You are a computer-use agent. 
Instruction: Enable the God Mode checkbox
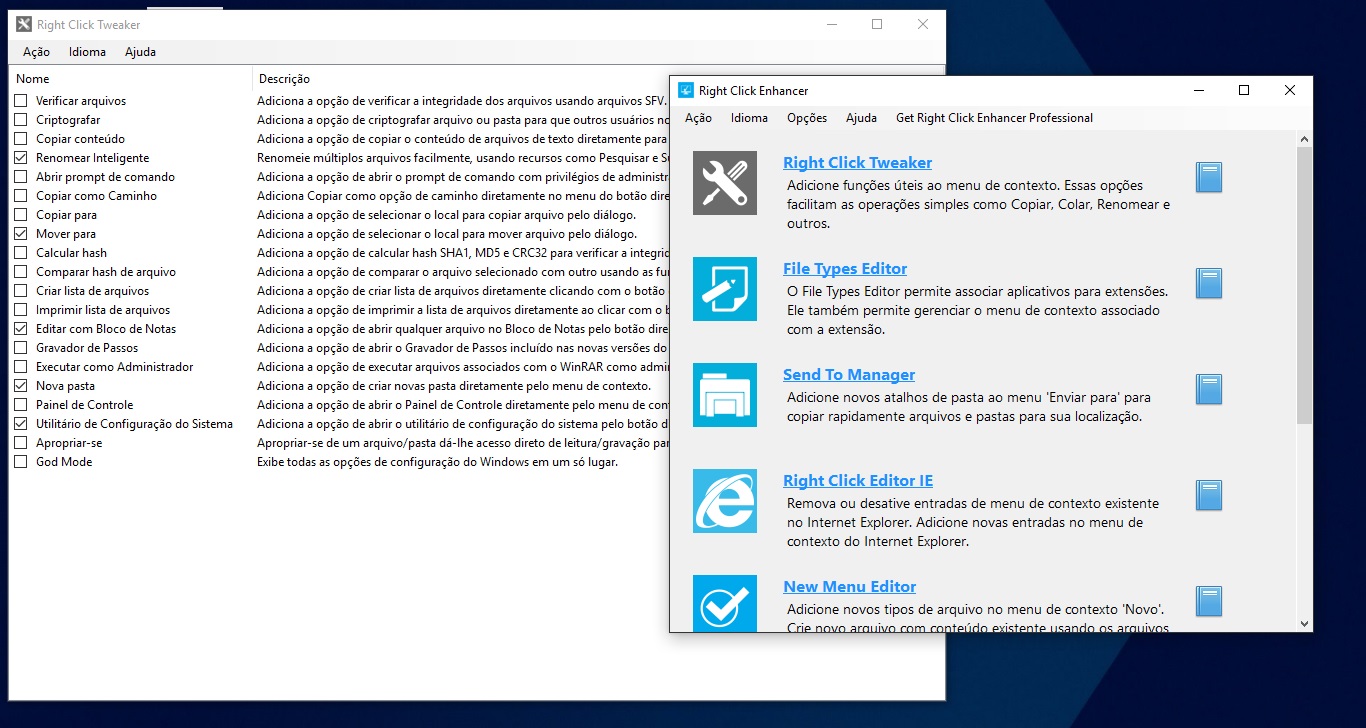pyautogui.click(x=21, y=462)
